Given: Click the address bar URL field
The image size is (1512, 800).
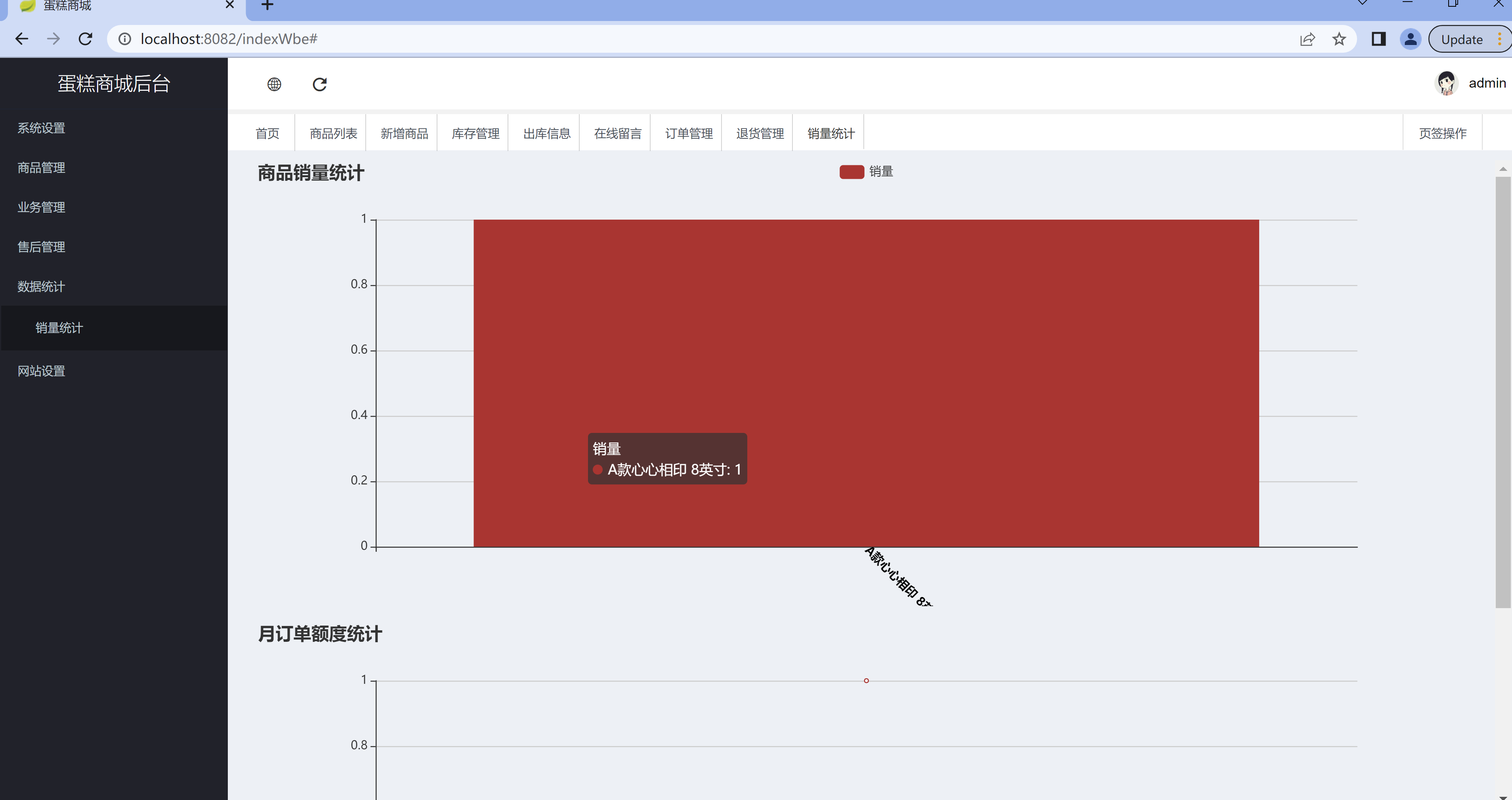Looking at the screenshot, I should (x=704, y=39).
